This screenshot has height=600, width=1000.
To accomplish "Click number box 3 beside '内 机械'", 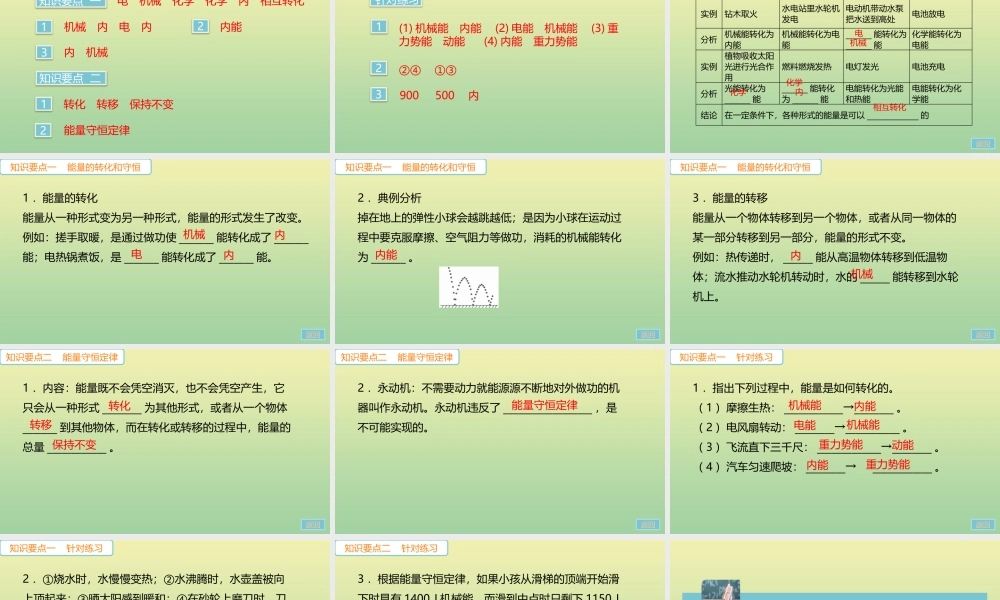I will [x=43, y=52].
